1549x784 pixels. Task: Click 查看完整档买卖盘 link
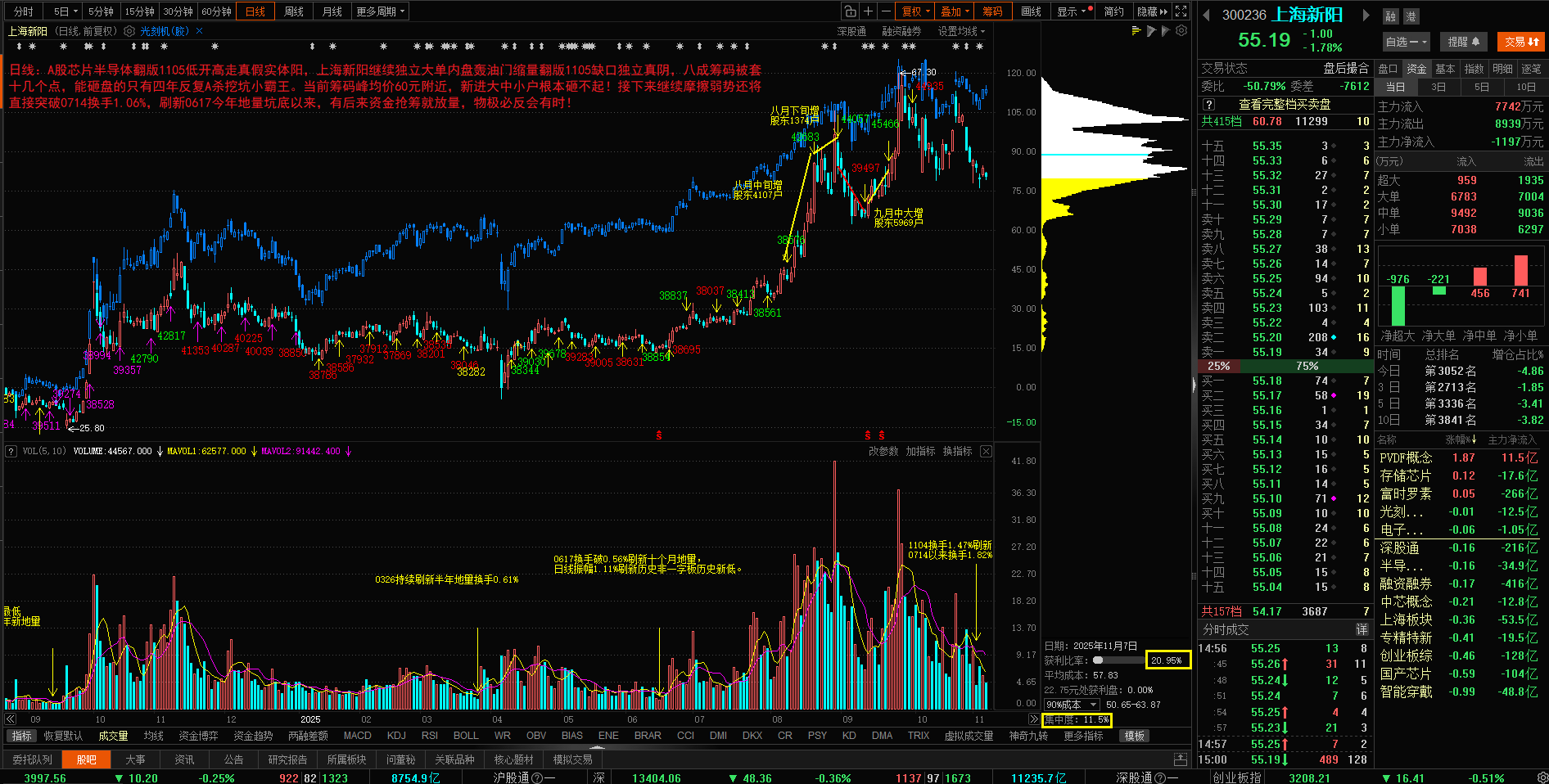click(1285, 104)
